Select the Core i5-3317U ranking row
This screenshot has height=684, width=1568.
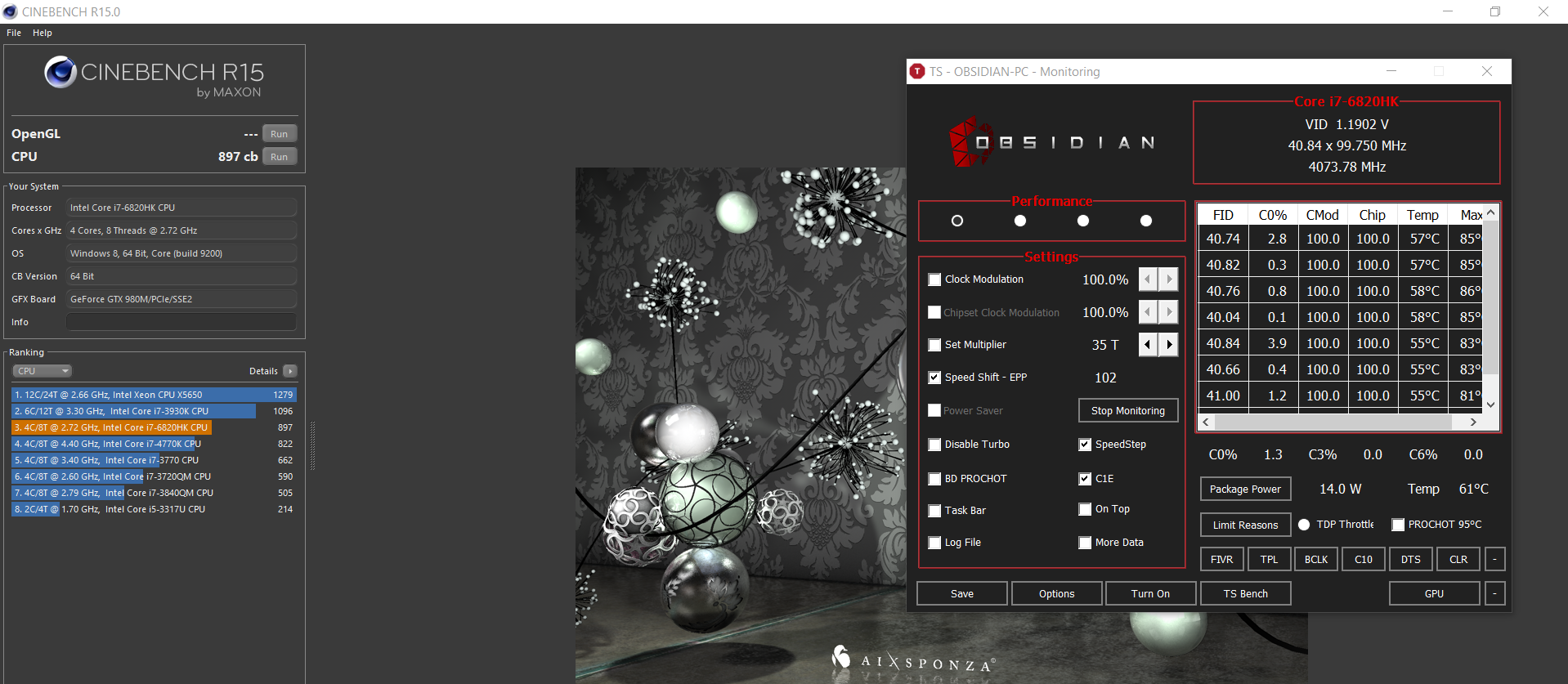click(x=154, y=509)
